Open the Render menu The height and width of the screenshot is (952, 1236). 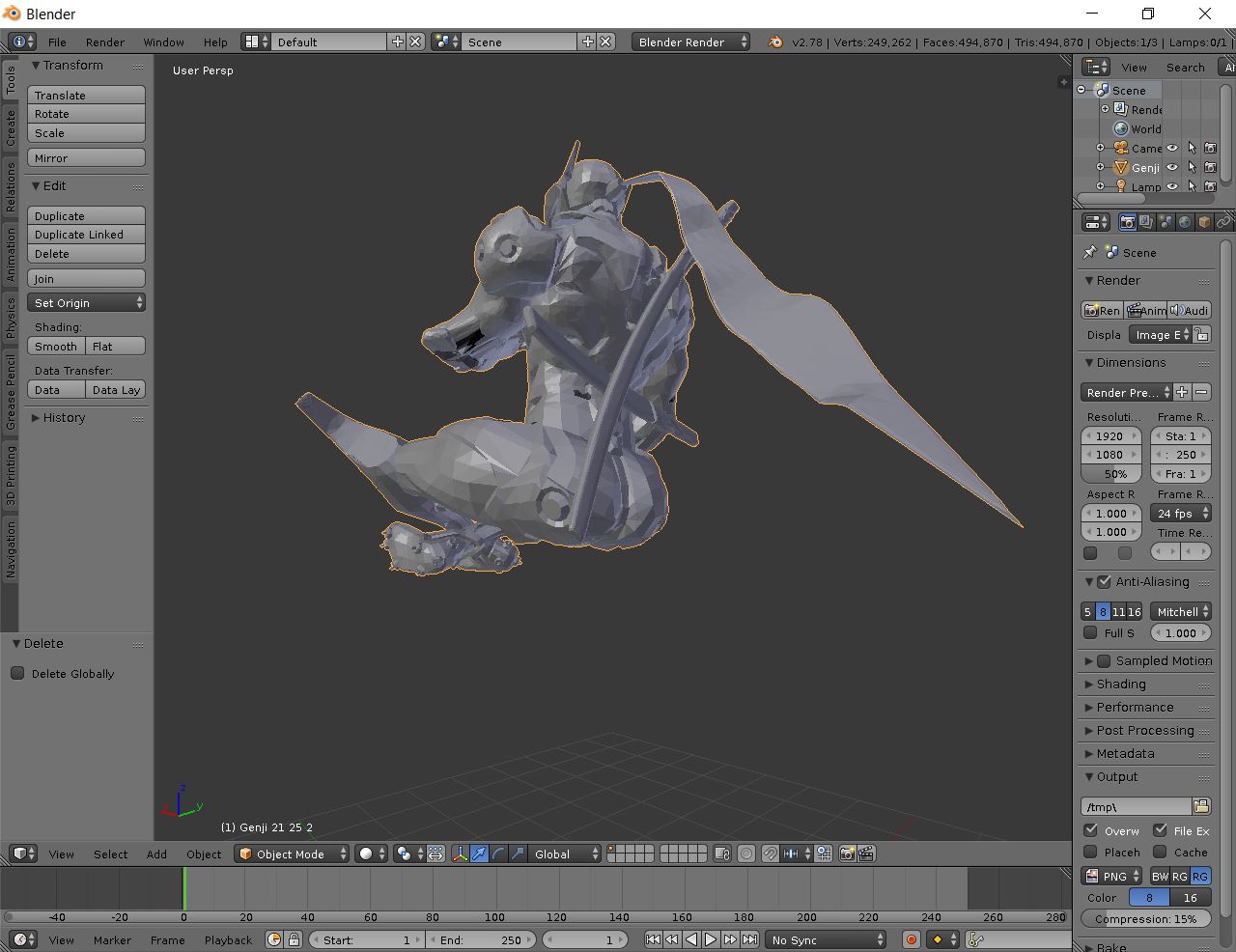[x=105, y=42]
